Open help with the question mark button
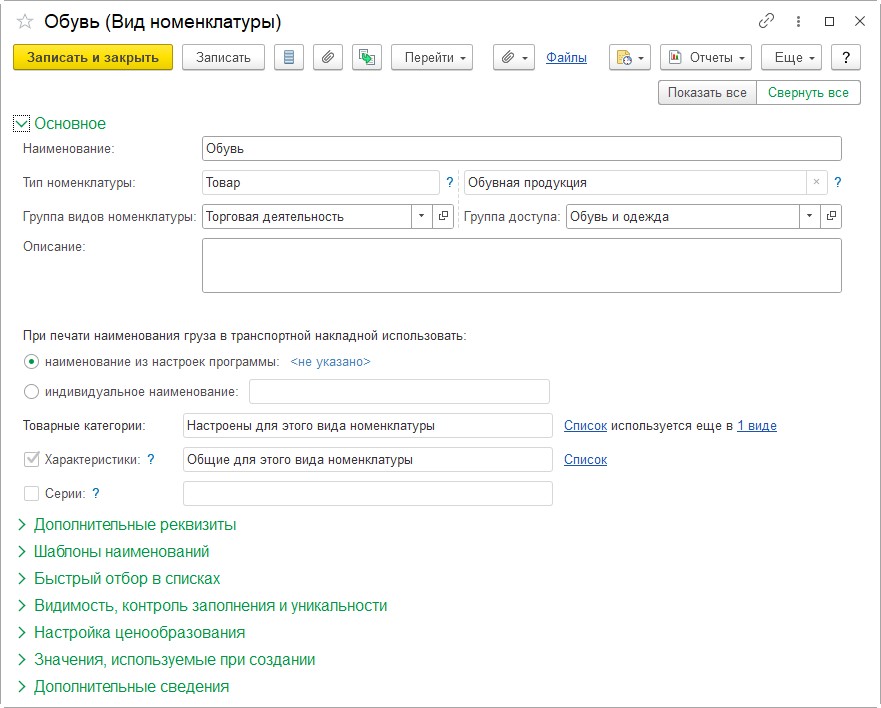This screenshot has height=708, width=881. 846,58
